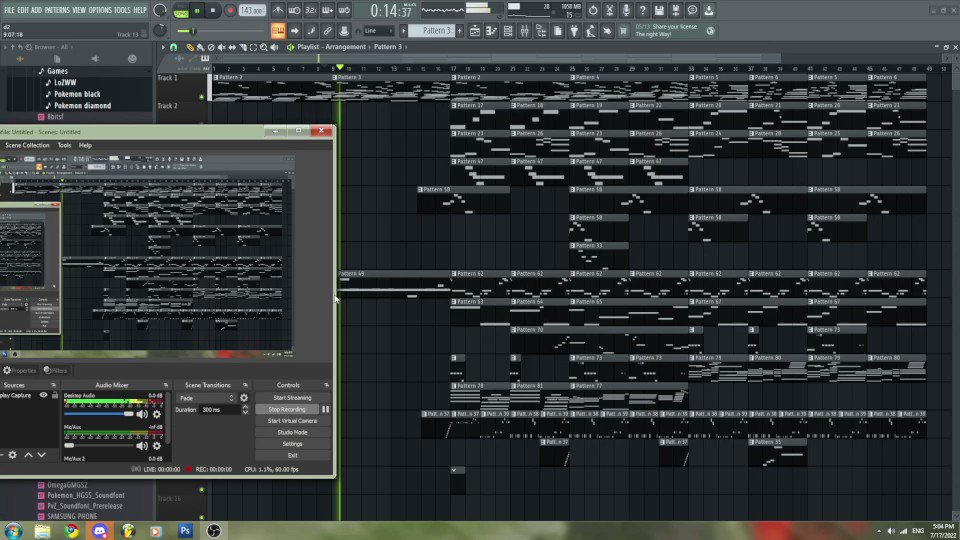Viewport: 960px width, 540px height.
Task: Mute the Desktop Audio speaker icon
Action: tap(142, 413)
